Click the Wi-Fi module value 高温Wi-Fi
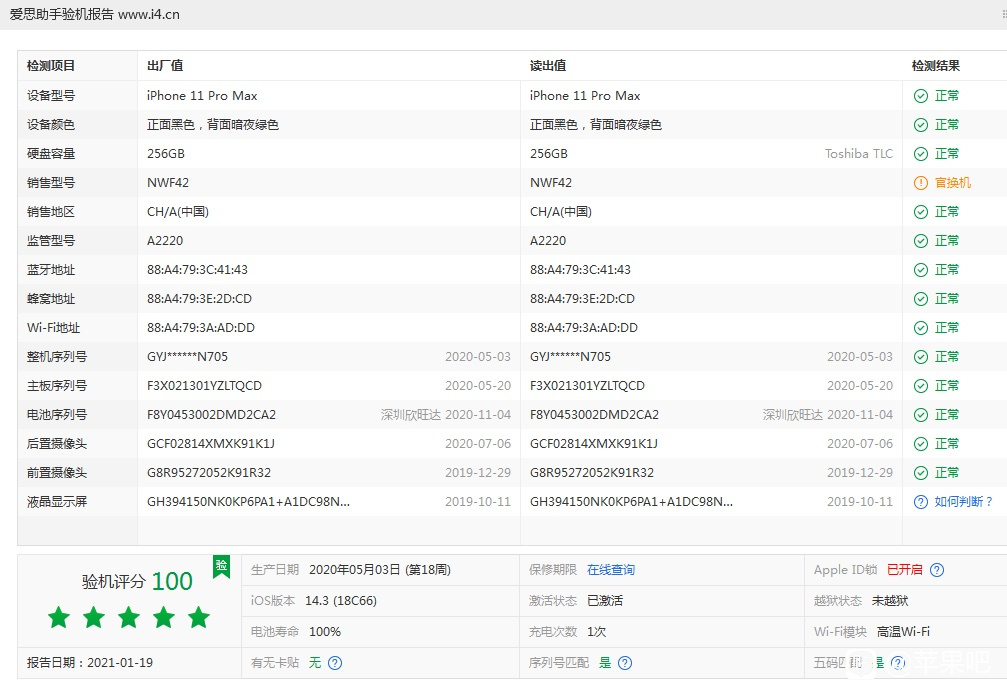1007x692 pixels. [x=903, y=632]
